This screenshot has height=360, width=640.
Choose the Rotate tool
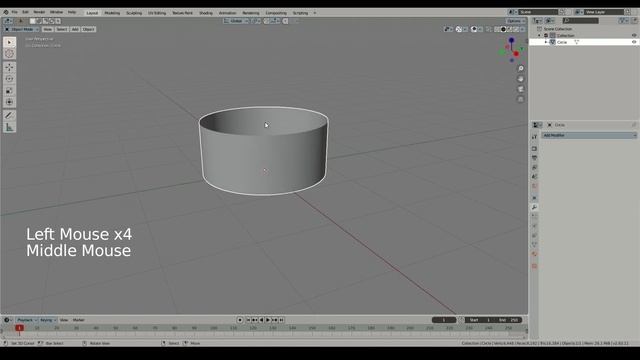pos(9,79)
